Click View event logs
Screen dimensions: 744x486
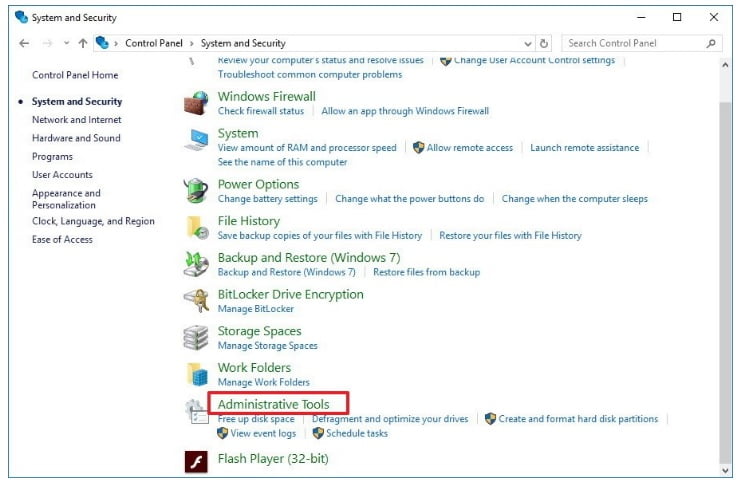[x=263, y=433]
